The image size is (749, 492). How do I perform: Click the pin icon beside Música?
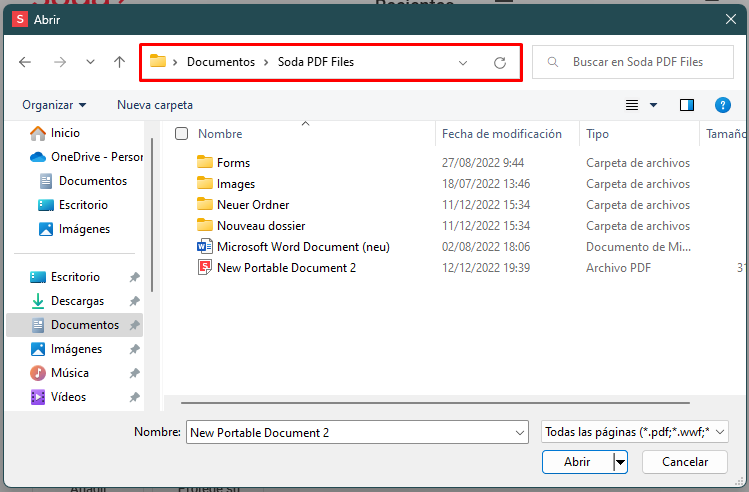coord(135,373)
